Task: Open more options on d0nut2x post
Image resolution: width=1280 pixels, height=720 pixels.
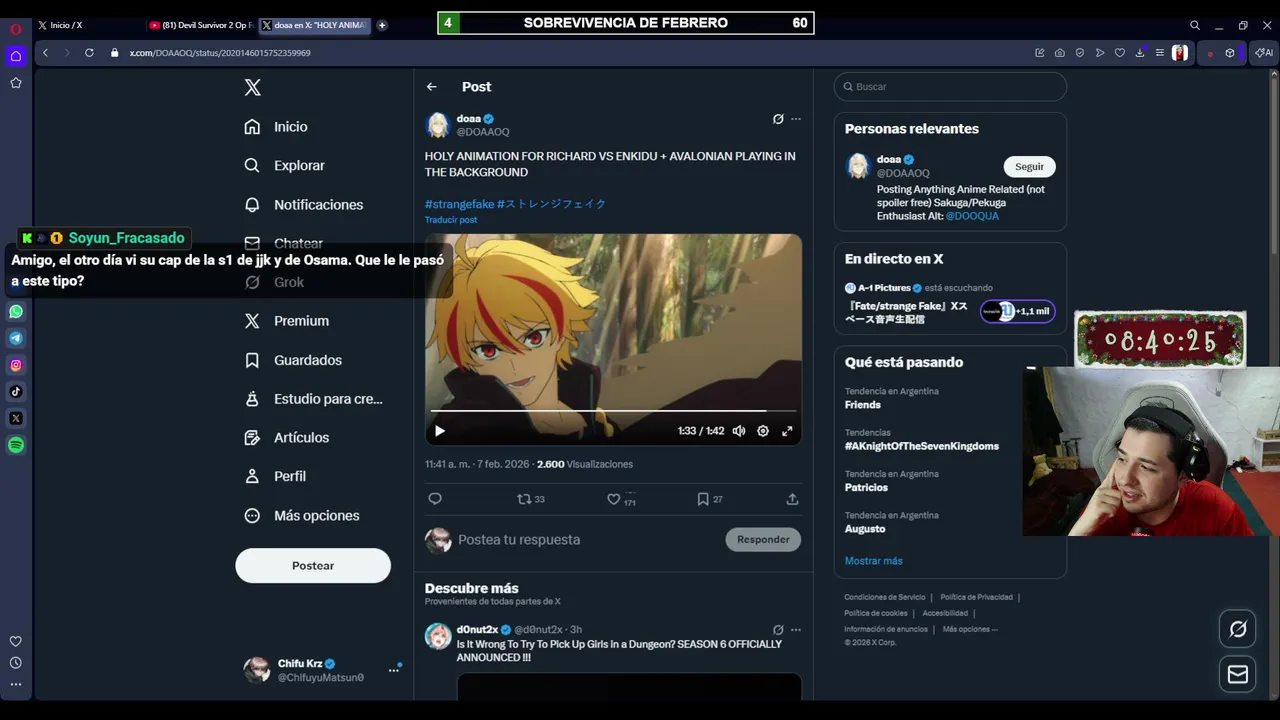Action: click(x=796, y=630)
